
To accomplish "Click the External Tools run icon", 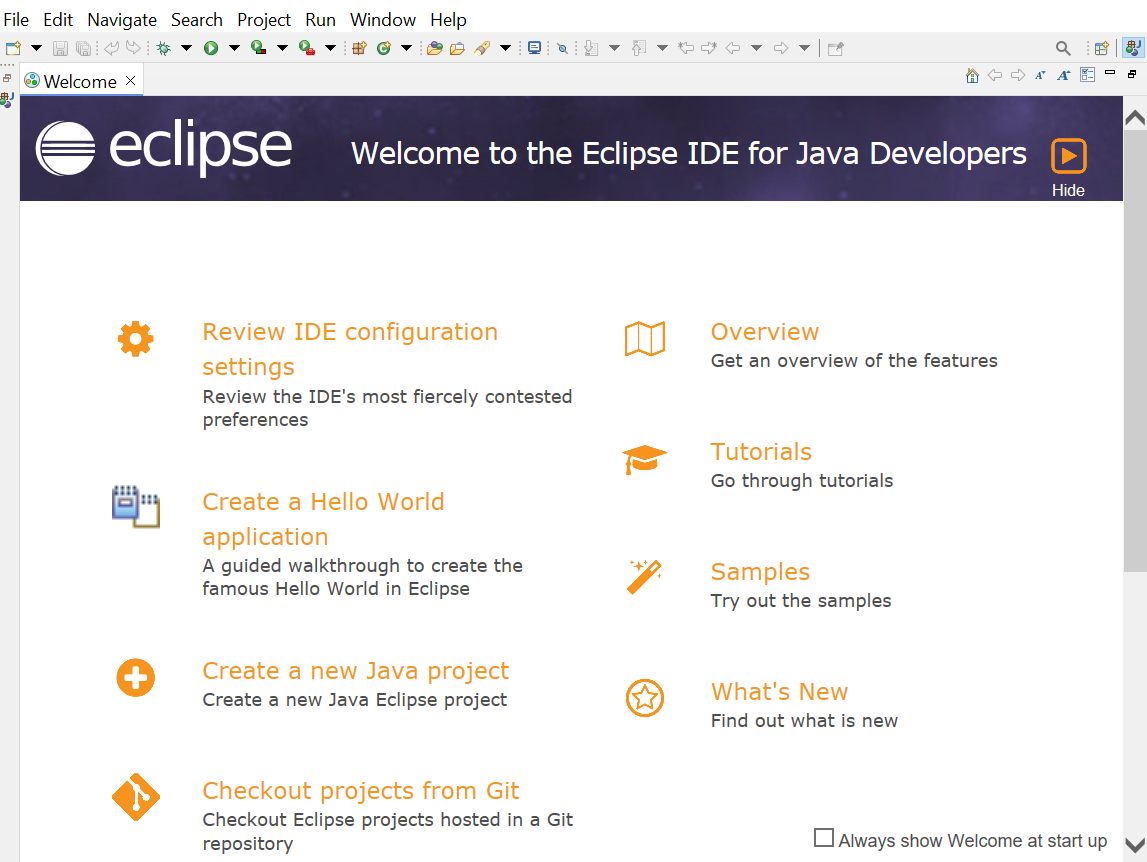I will coord(307,48).
